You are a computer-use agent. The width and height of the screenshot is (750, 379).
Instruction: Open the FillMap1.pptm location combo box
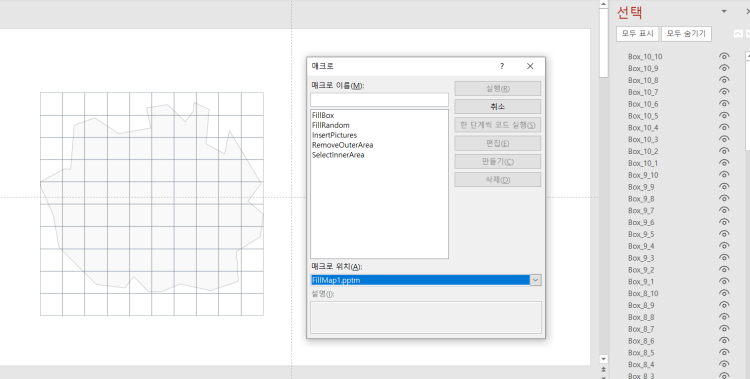click(426, 280)
